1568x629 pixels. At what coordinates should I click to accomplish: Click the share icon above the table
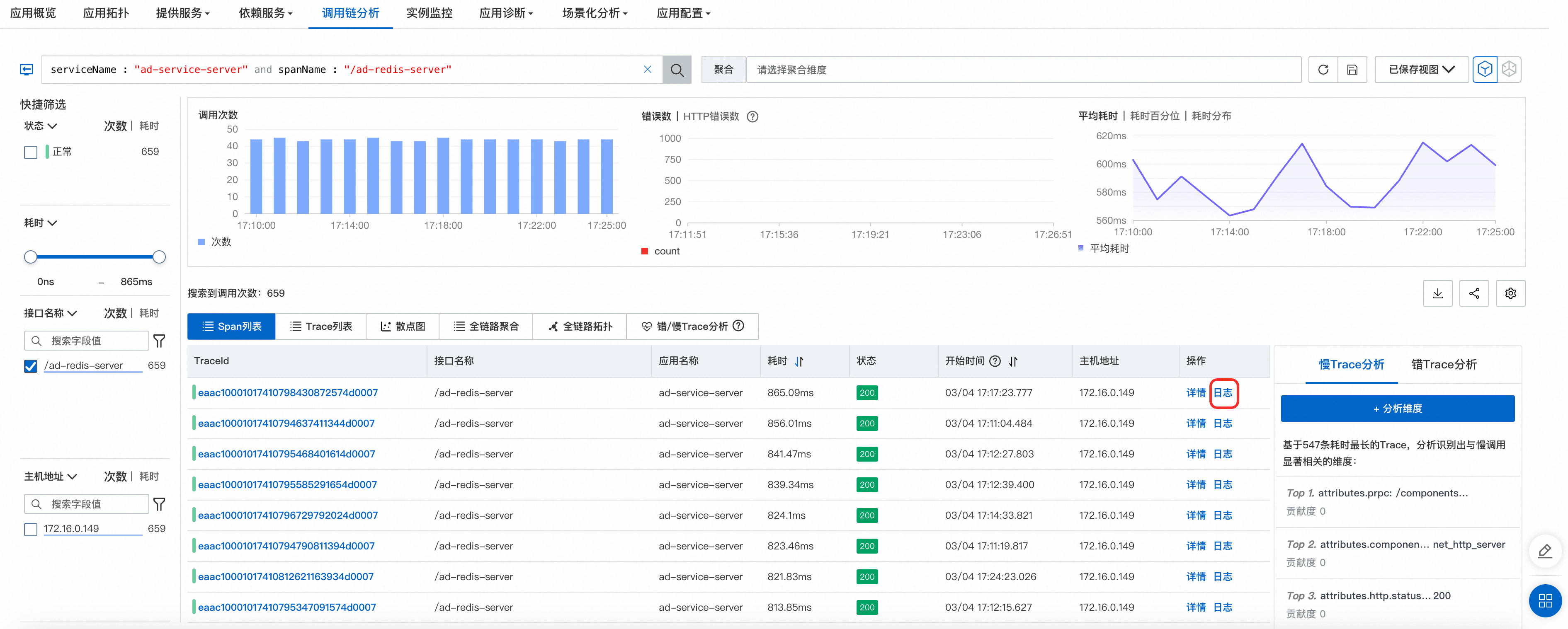[x=1473, y=293]
